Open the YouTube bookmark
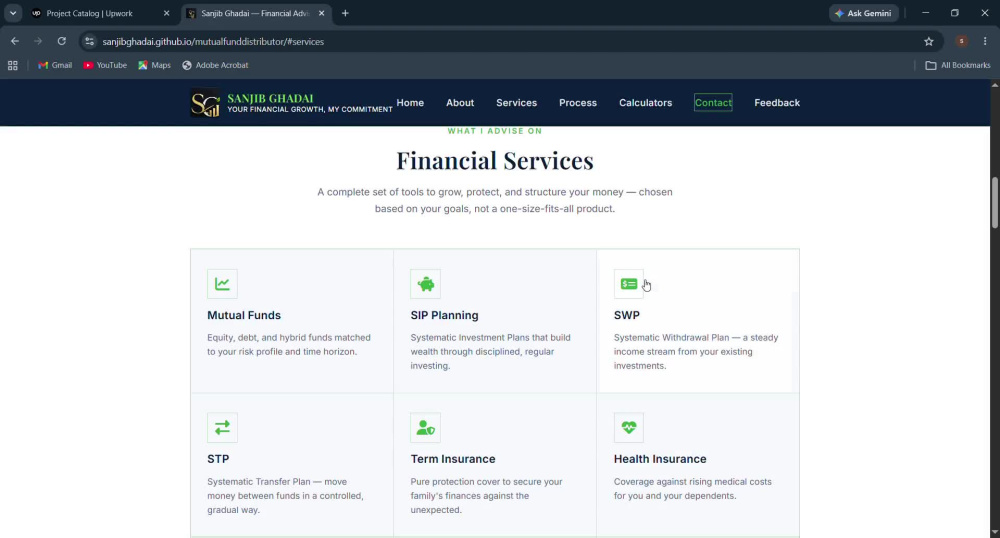This screenshot has width=1000, height=538. coord(105,65)
